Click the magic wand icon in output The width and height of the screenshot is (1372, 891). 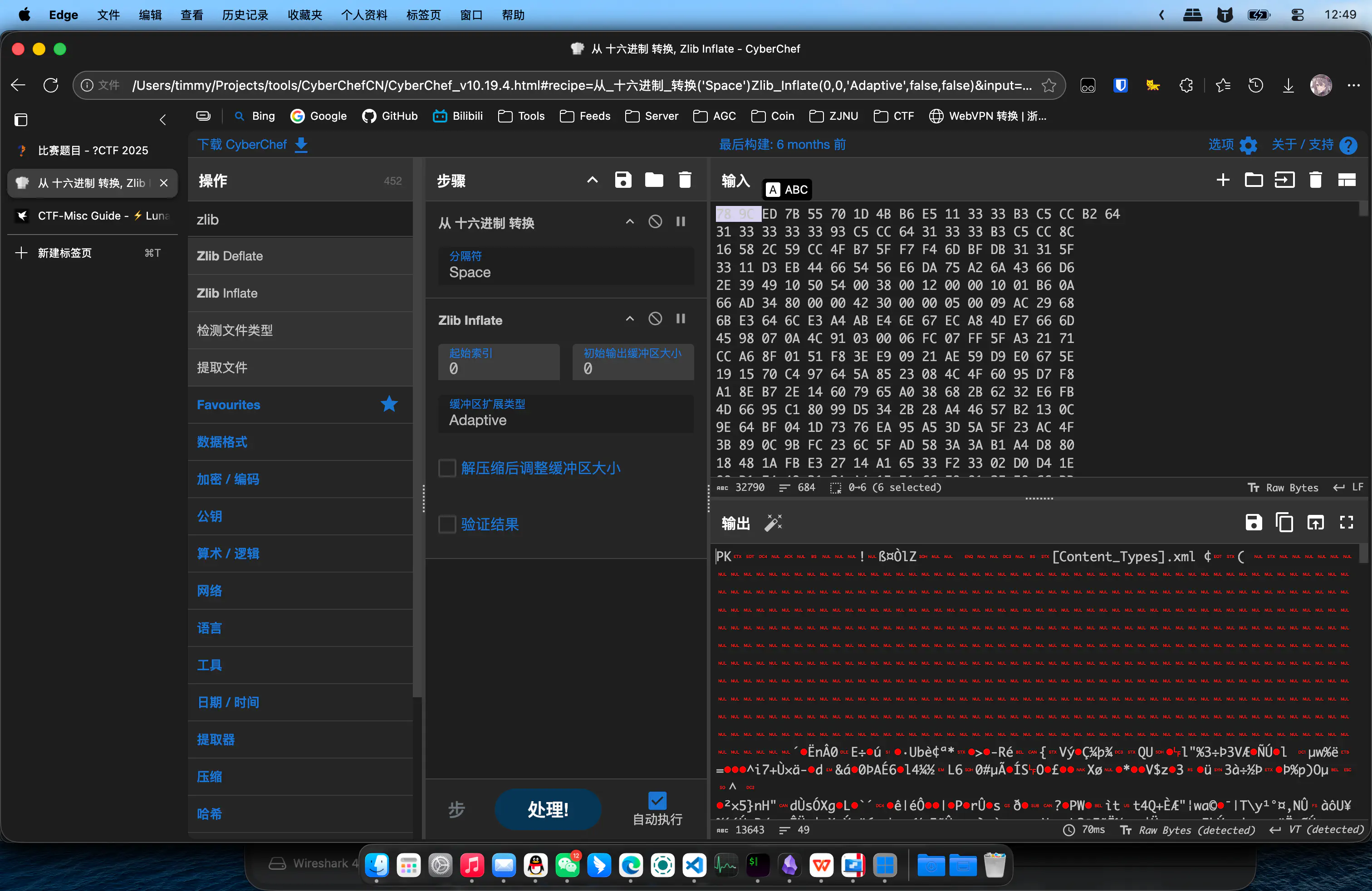click(773, 523)
